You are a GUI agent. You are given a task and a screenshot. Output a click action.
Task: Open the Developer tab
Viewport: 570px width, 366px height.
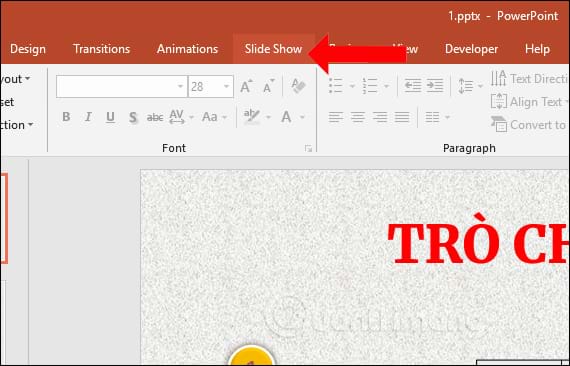[471, 49]
